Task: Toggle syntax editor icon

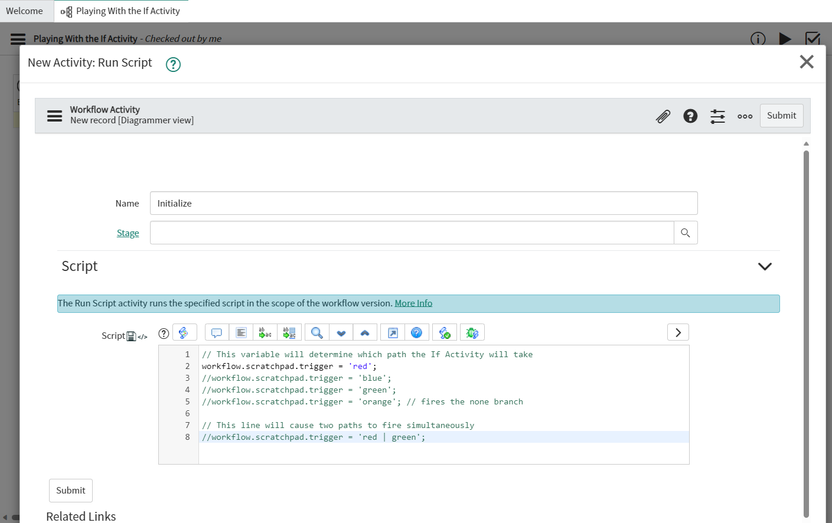Action: [x=184, y=333]
